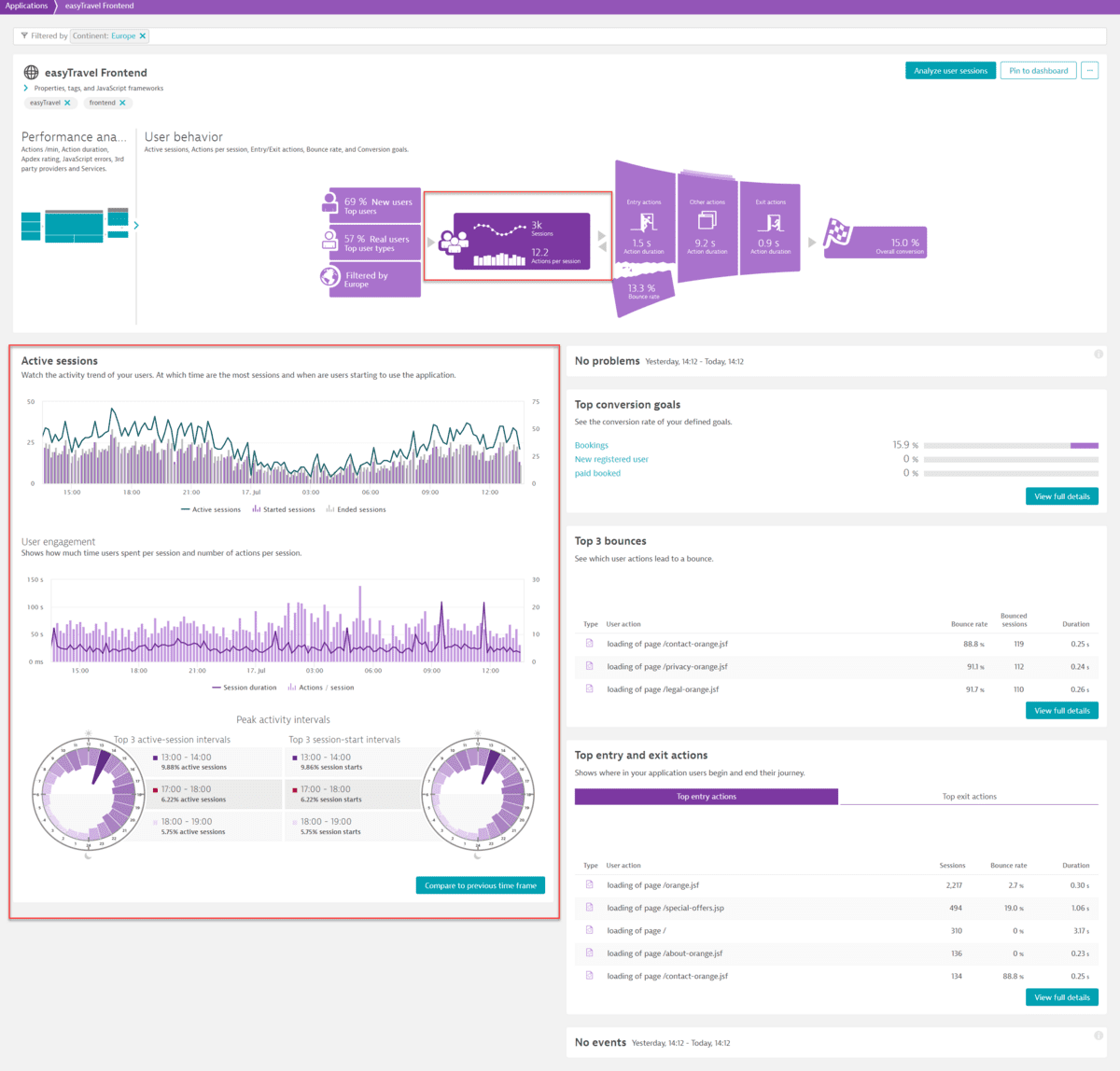The width and height of the screenshot is (1120, 1071).
Task: Remove the Continent: Europe filter
Action: [x=142, y=35]
